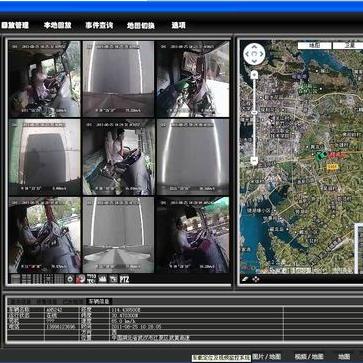
Task: Click the round snapshot icon beside record
Action: pos(70,279)
